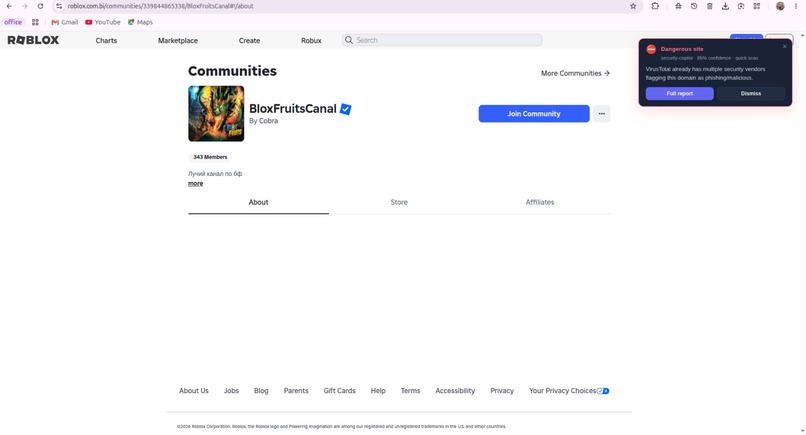Switch to the Store tab
The image size is (806, 435).
click(x=399, y=203)
